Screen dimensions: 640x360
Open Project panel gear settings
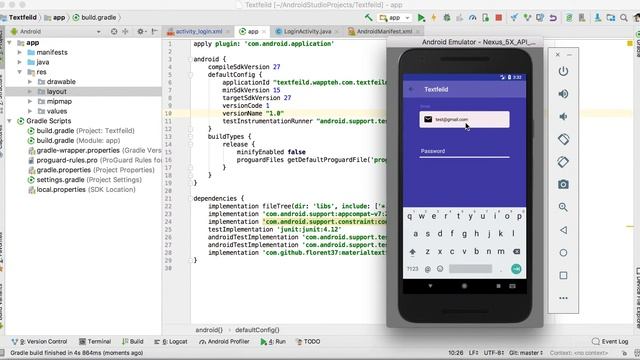[x=141, y=31]
